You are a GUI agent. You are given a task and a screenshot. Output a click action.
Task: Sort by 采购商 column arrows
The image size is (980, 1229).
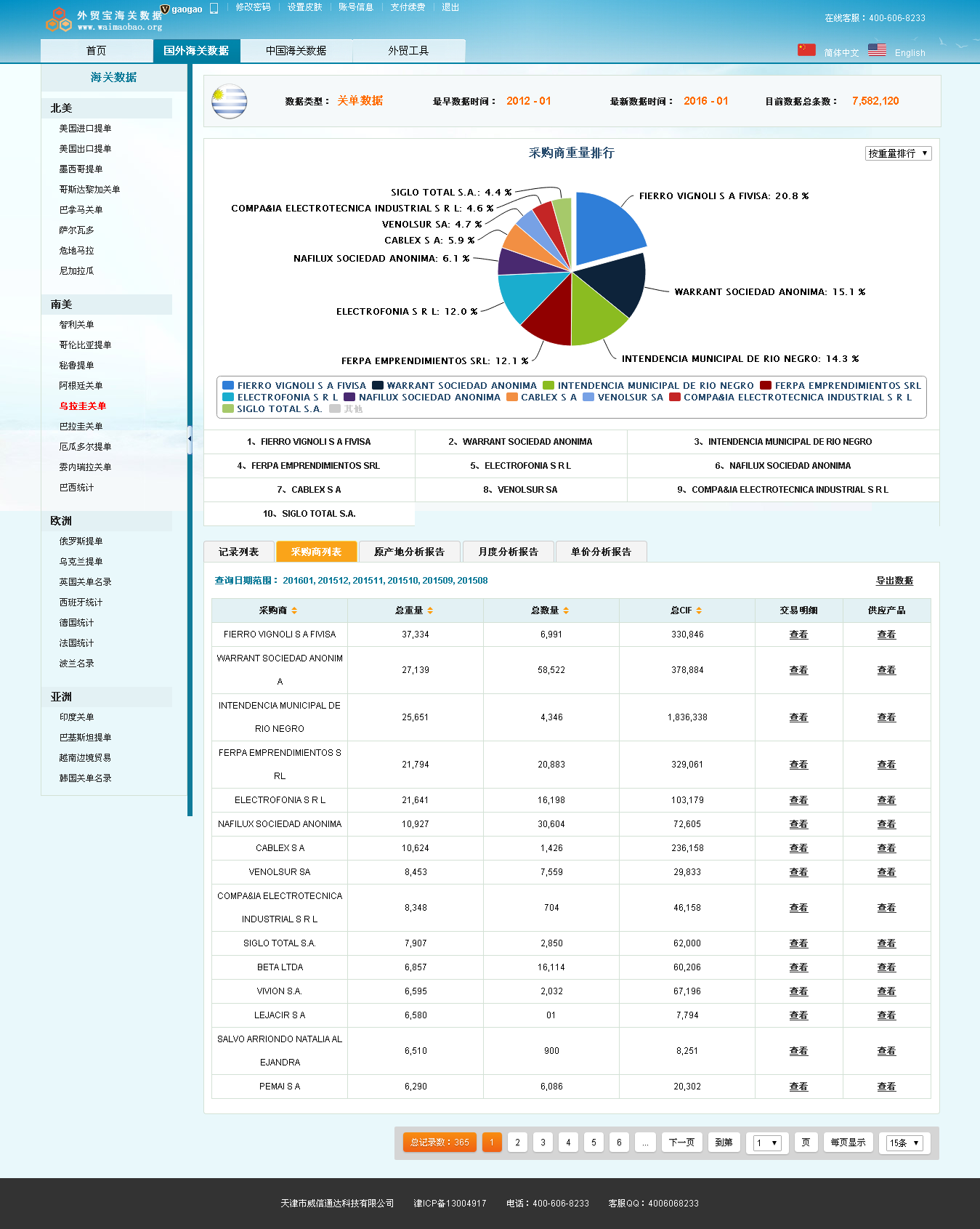coord(294,611)
